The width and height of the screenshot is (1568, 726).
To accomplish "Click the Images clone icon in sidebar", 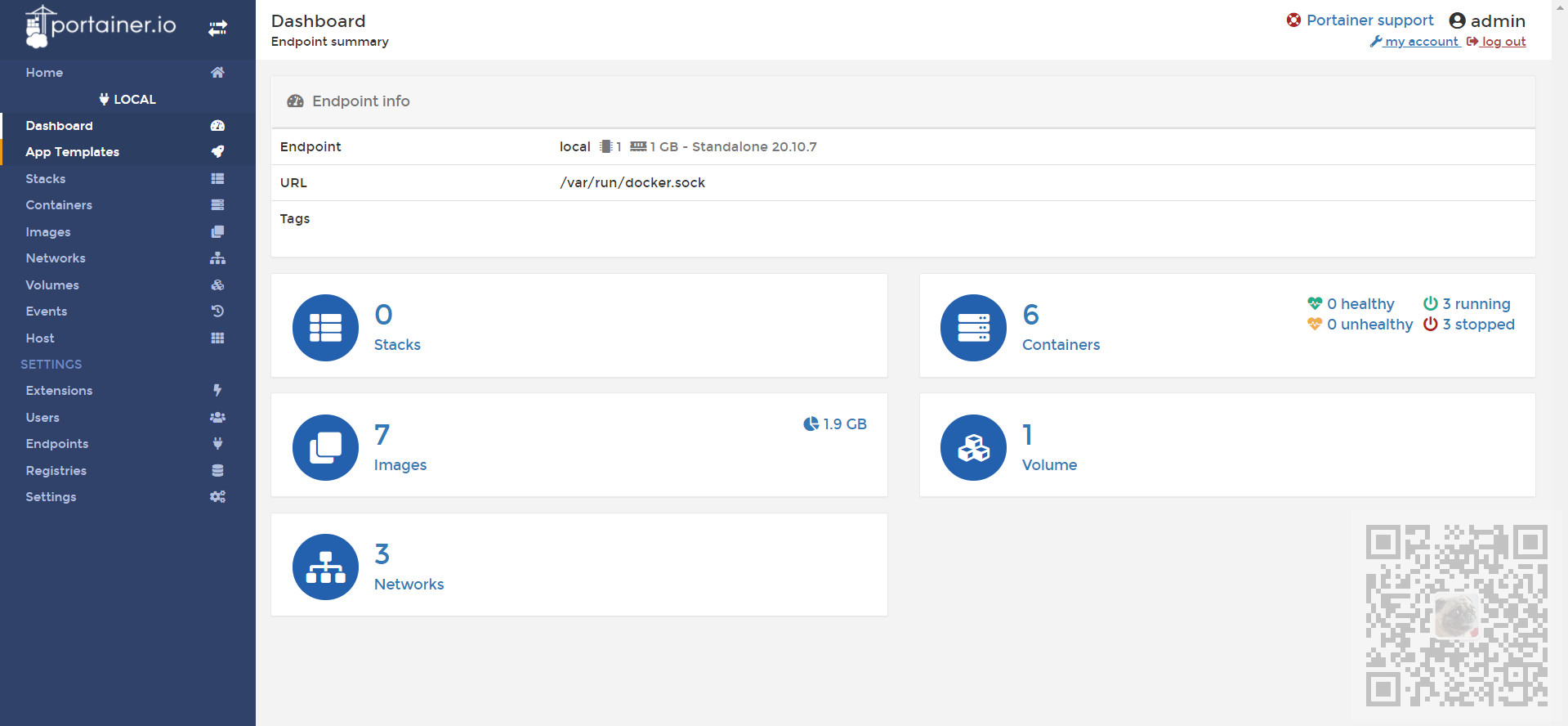I will 217,231.
